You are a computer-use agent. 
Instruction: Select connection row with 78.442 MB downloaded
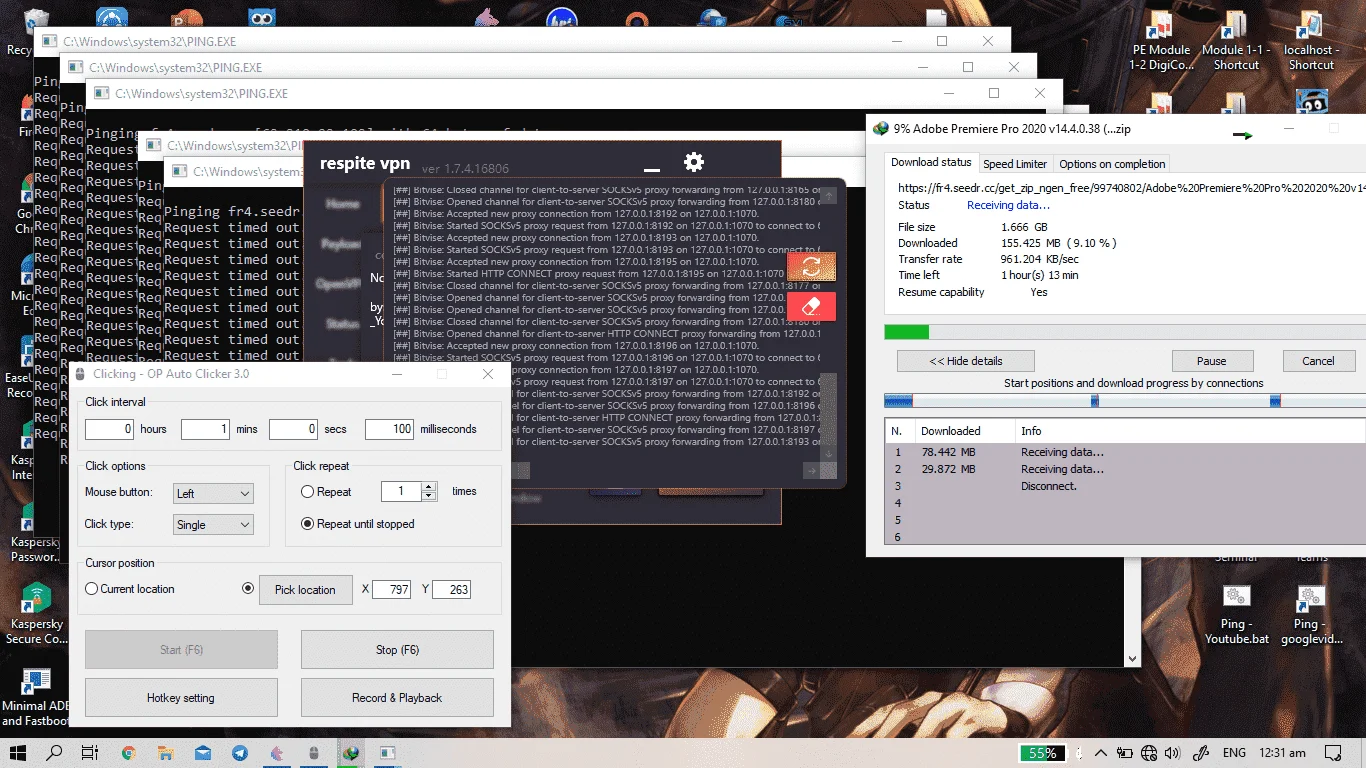pos(1125,452)
